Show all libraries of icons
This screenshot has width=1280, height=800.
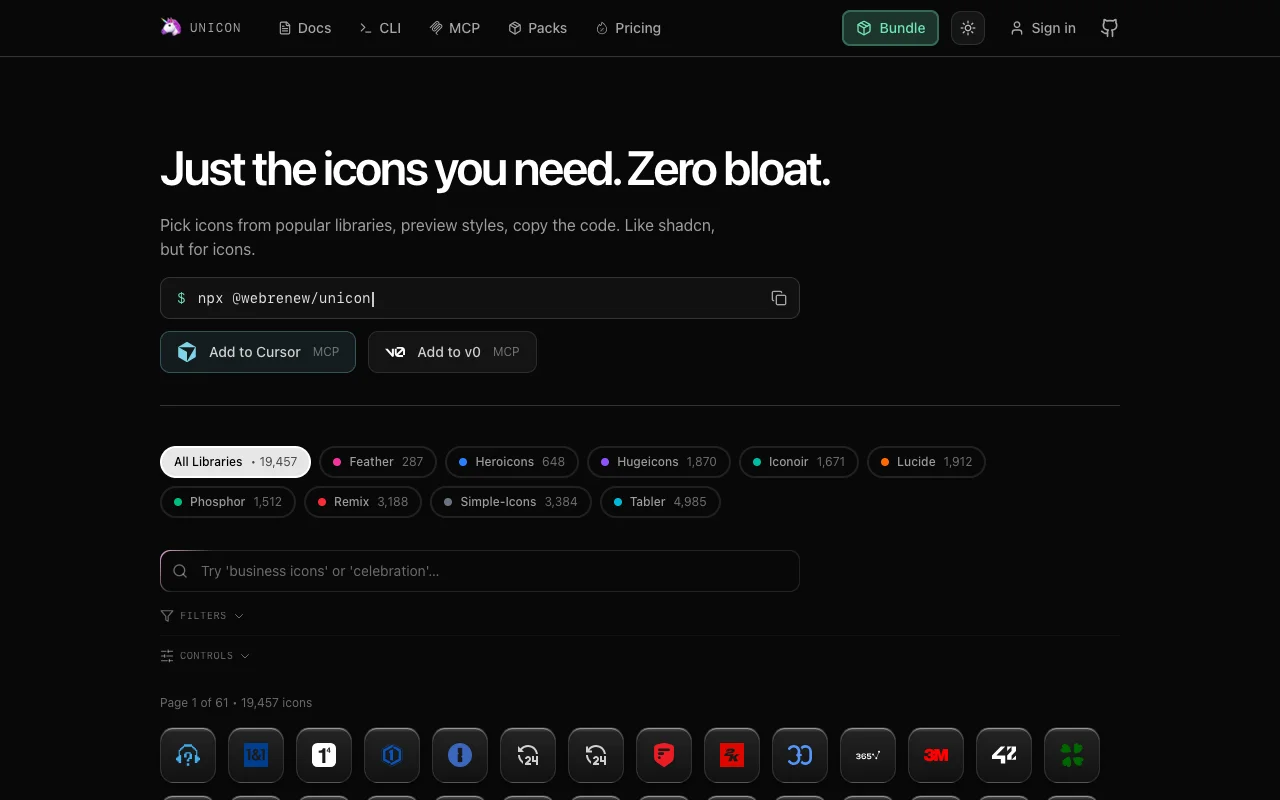point(235,461)
